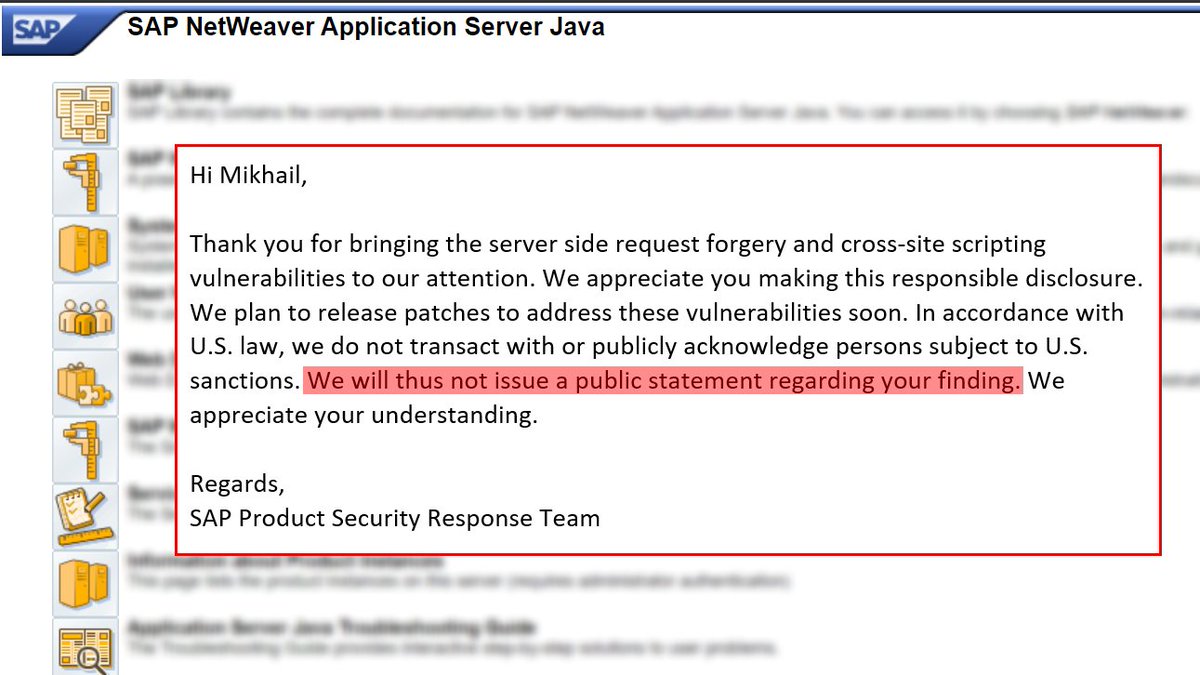Open the SAP Library documentation icon
The image size is (1200, 675).
[x=85, y=115]
